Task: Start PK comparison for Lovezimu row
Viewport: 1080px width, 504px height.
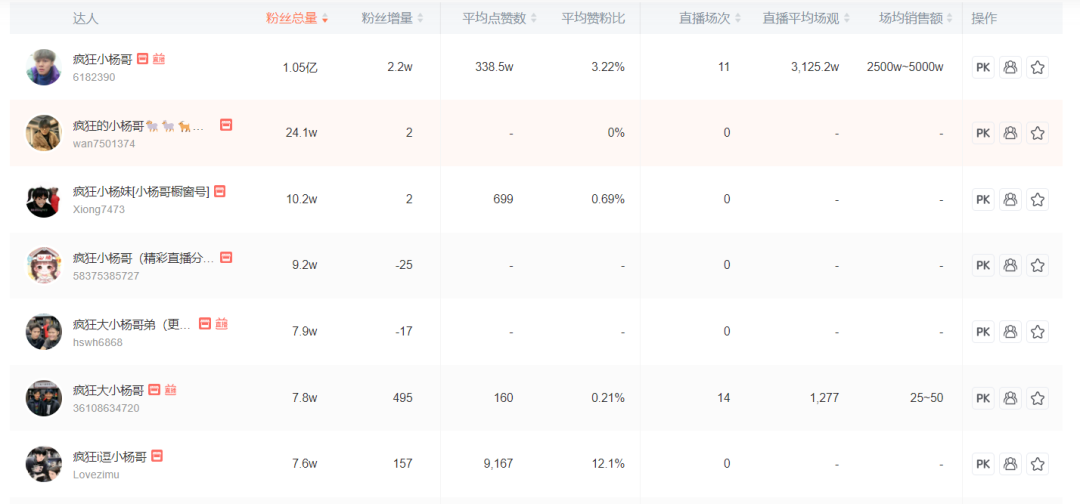Action: click(x=983, y=463)
